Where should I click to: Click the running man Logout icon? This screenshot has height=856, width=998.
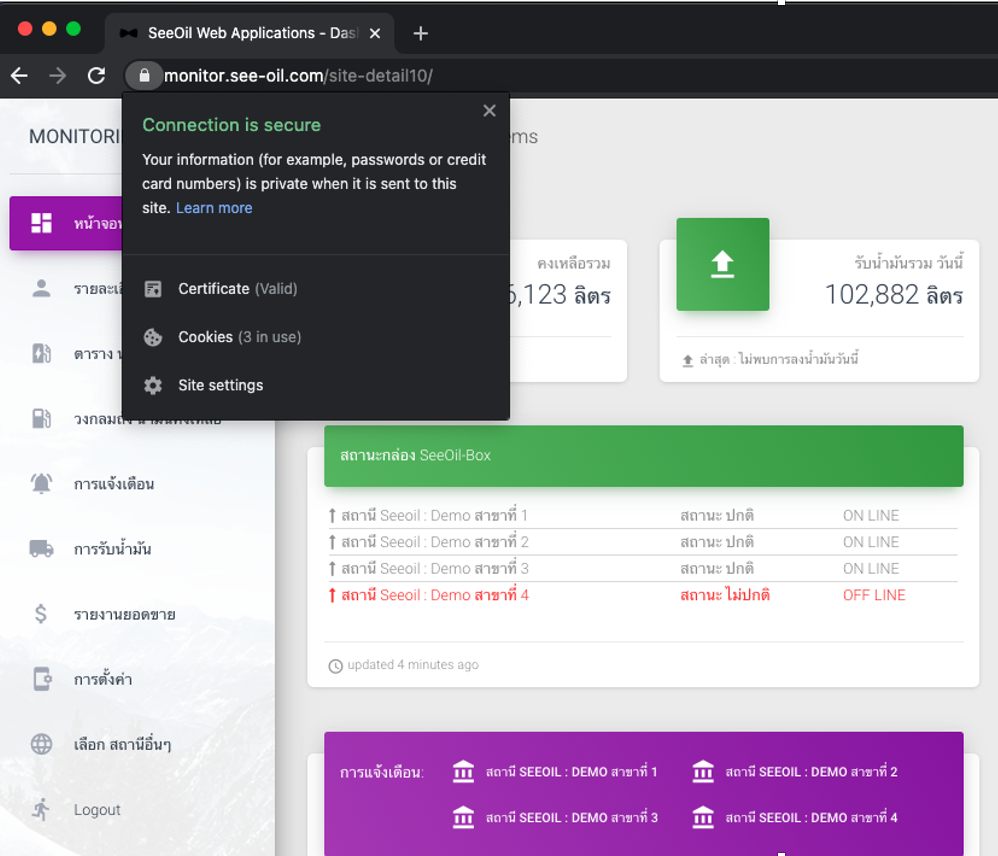41,809
